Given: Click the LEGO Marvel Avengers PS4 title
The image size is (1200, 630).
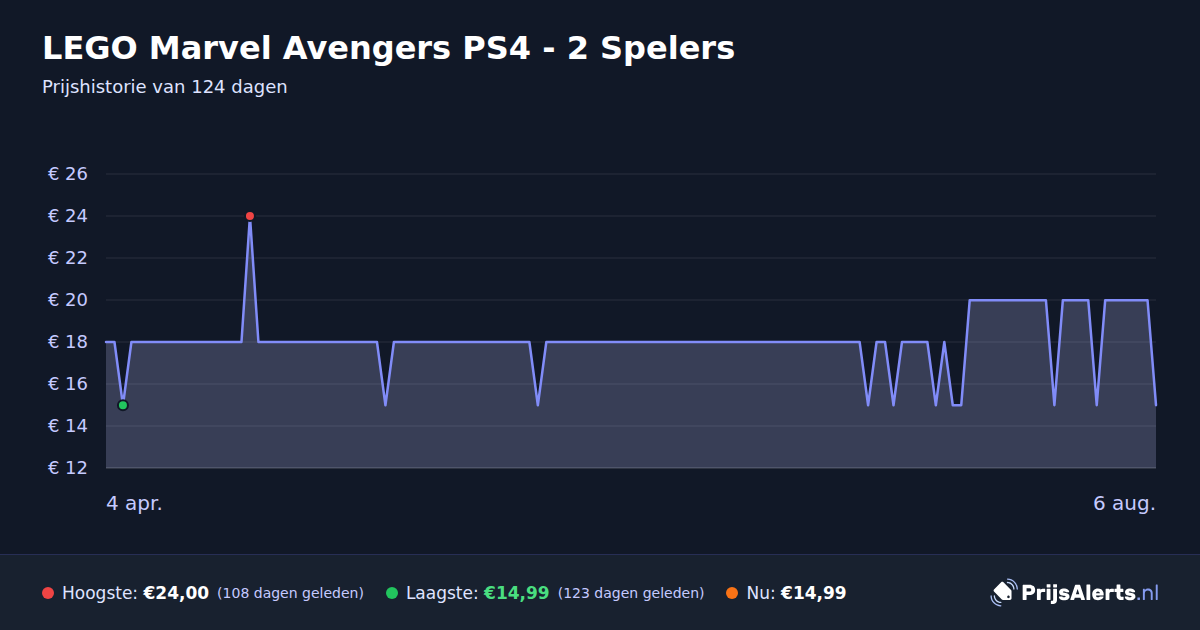Looking at the screenshot, I should point(388,48).
